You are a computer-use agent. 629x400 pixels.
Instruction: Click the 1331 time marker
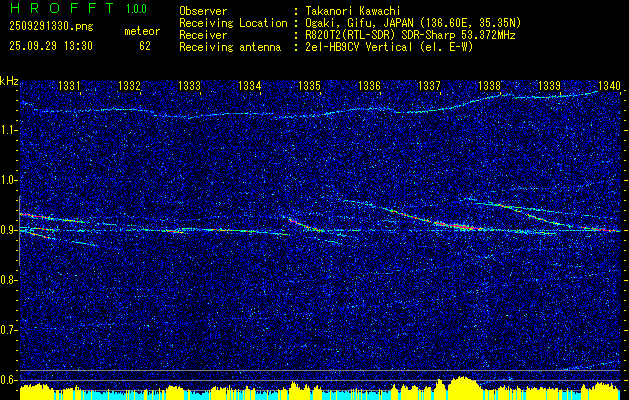69,85
